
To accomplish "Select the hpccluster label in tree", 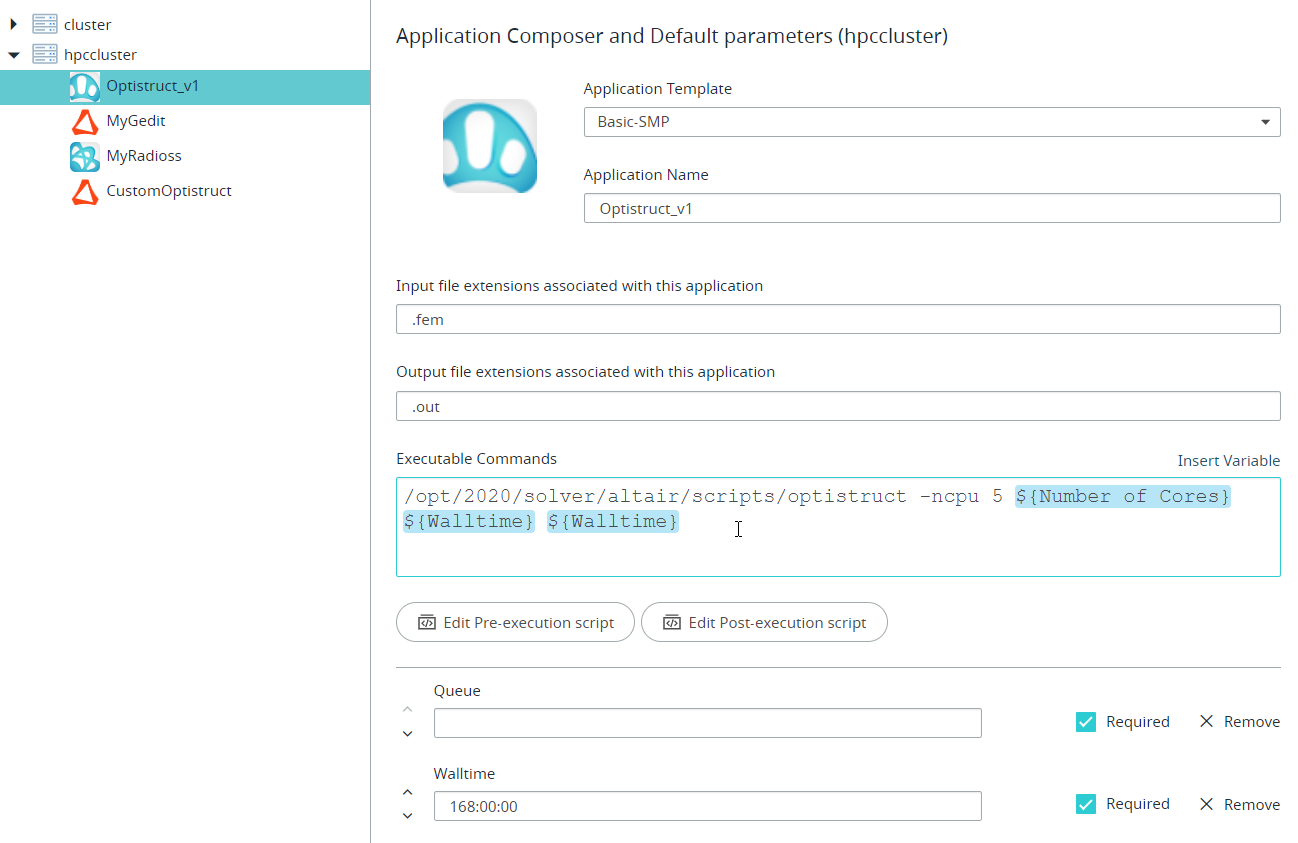I will click(x=100, y=55).
